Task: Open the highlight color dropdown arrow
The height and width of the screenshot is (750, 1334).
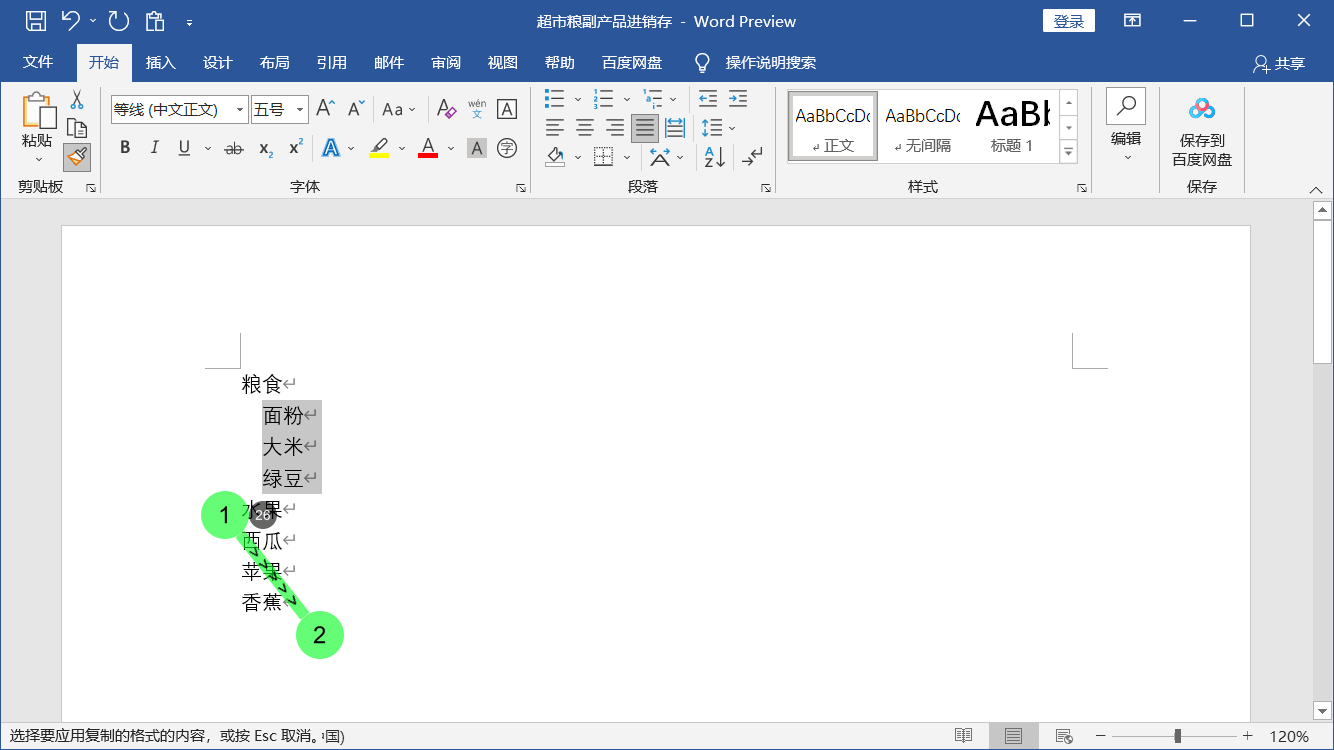Action: [x=402, y=148]
